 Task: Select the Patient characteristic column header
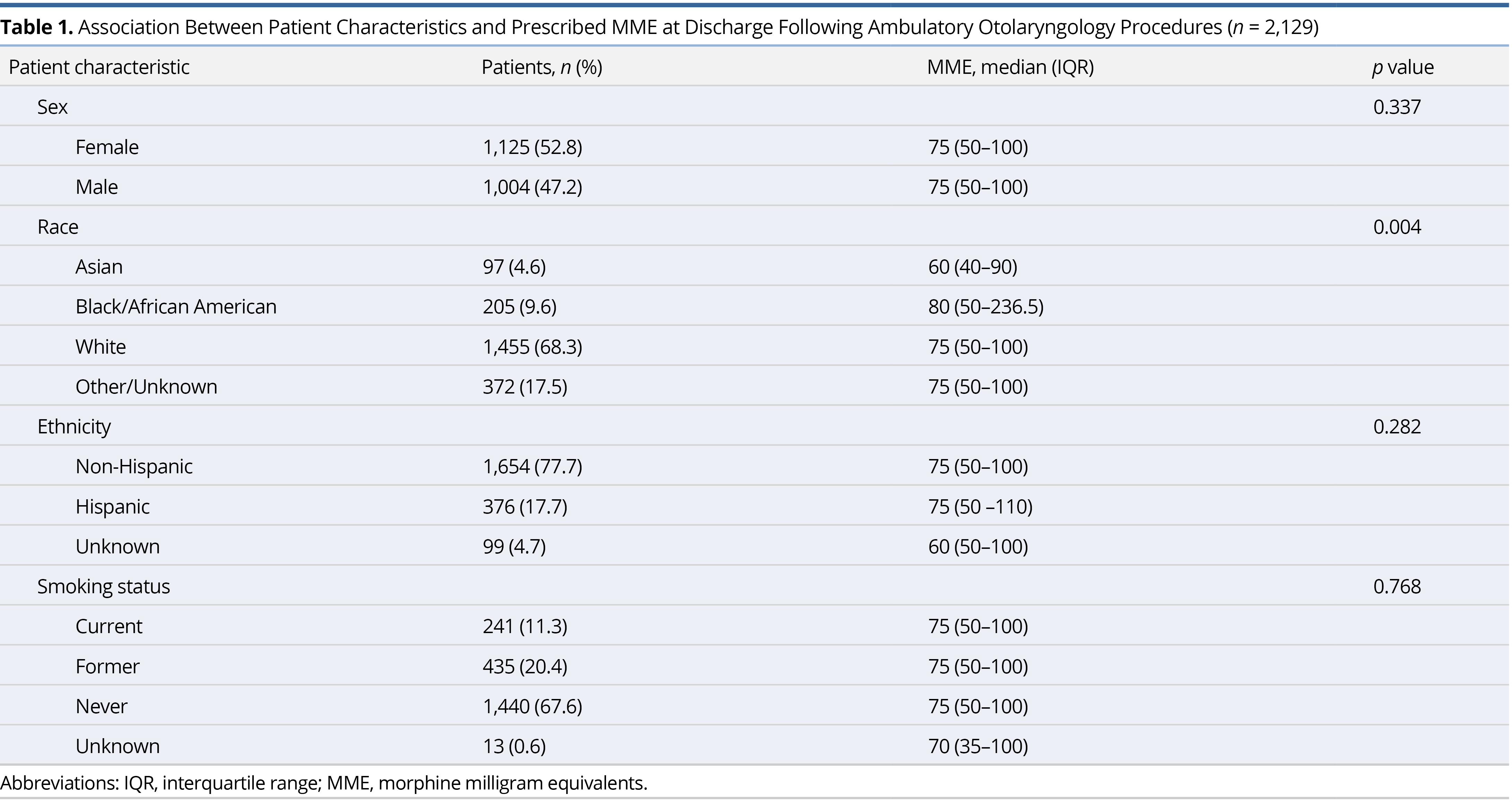pos(98,67)
